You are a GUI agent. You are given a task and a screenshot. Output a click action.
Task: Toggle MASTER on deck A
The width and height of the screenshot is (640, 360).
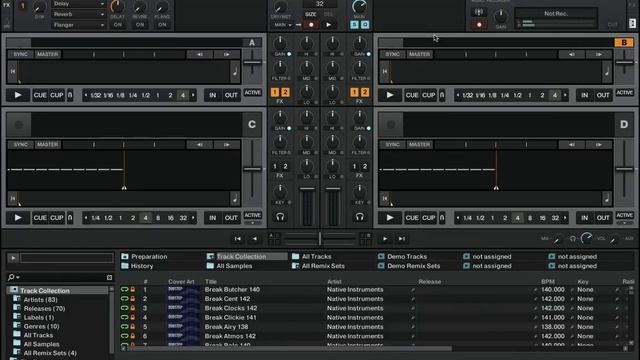coord(47,54)
